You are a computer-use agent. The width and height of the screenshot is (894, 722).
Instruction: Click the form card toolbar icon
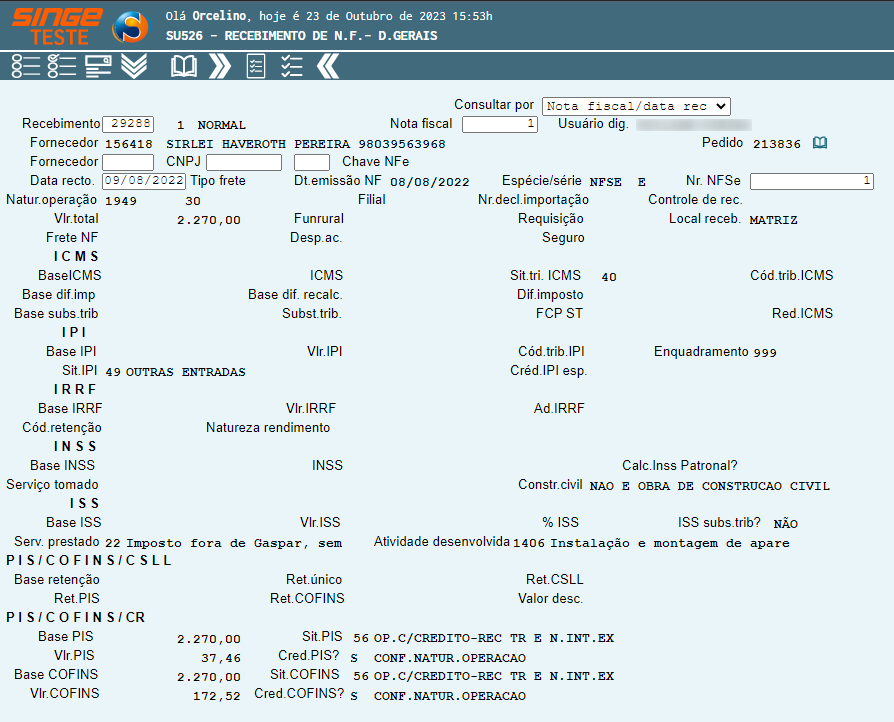[x=98, y=66]
